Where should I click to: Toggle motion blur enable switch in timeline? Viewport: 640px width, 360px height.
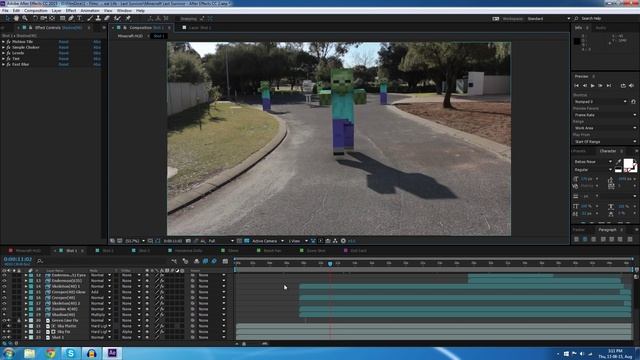click(214, 261)
